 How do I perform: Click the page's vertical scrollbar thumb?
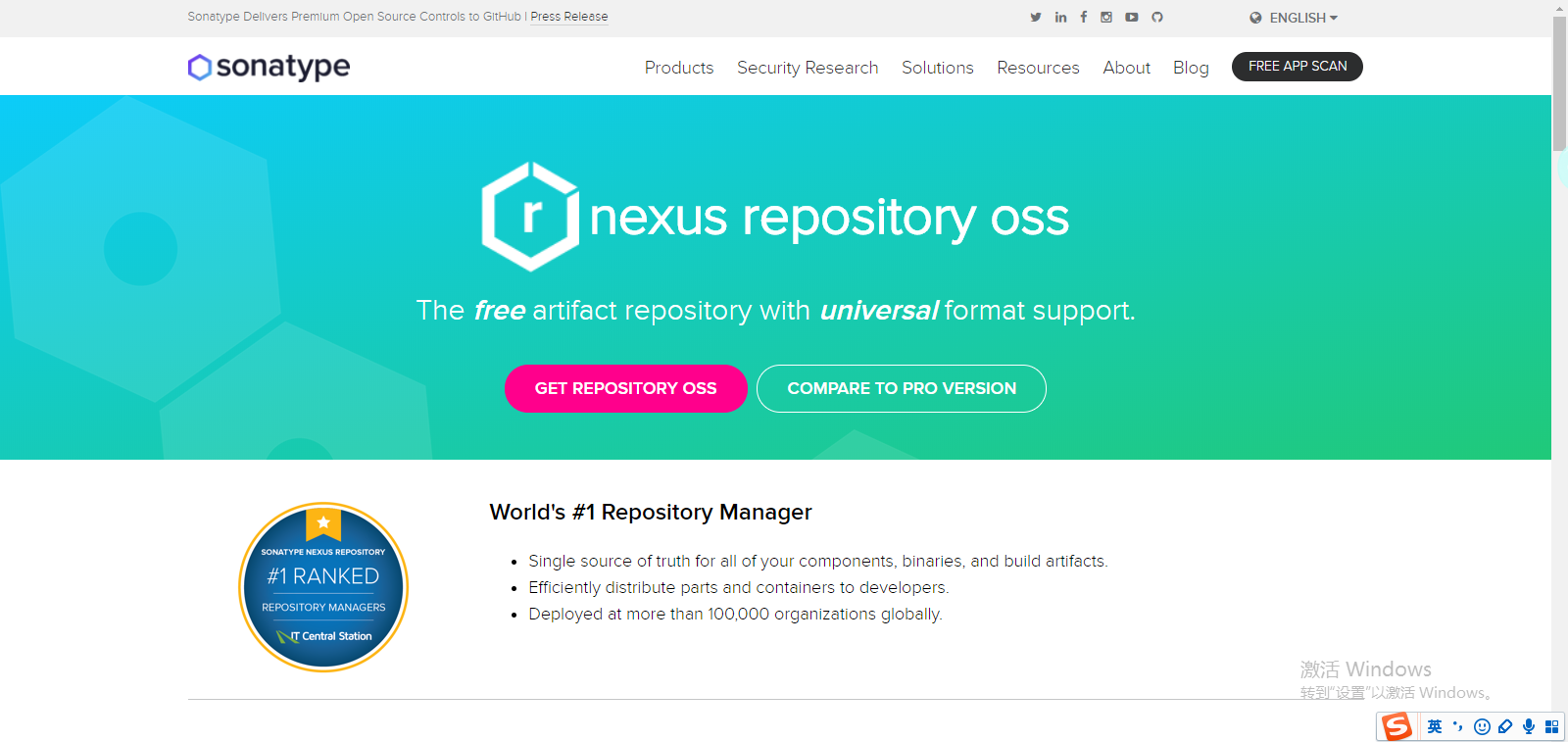(1559, 83)
